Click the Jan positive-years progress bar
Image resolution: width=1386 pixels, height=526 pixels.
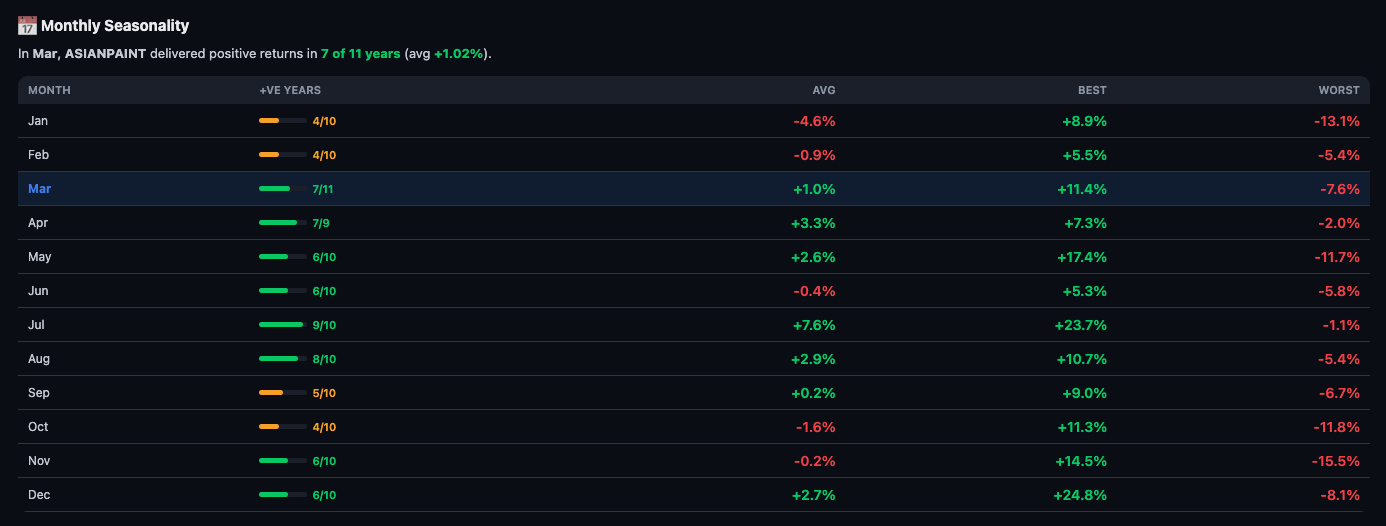[x=282, y=121]
